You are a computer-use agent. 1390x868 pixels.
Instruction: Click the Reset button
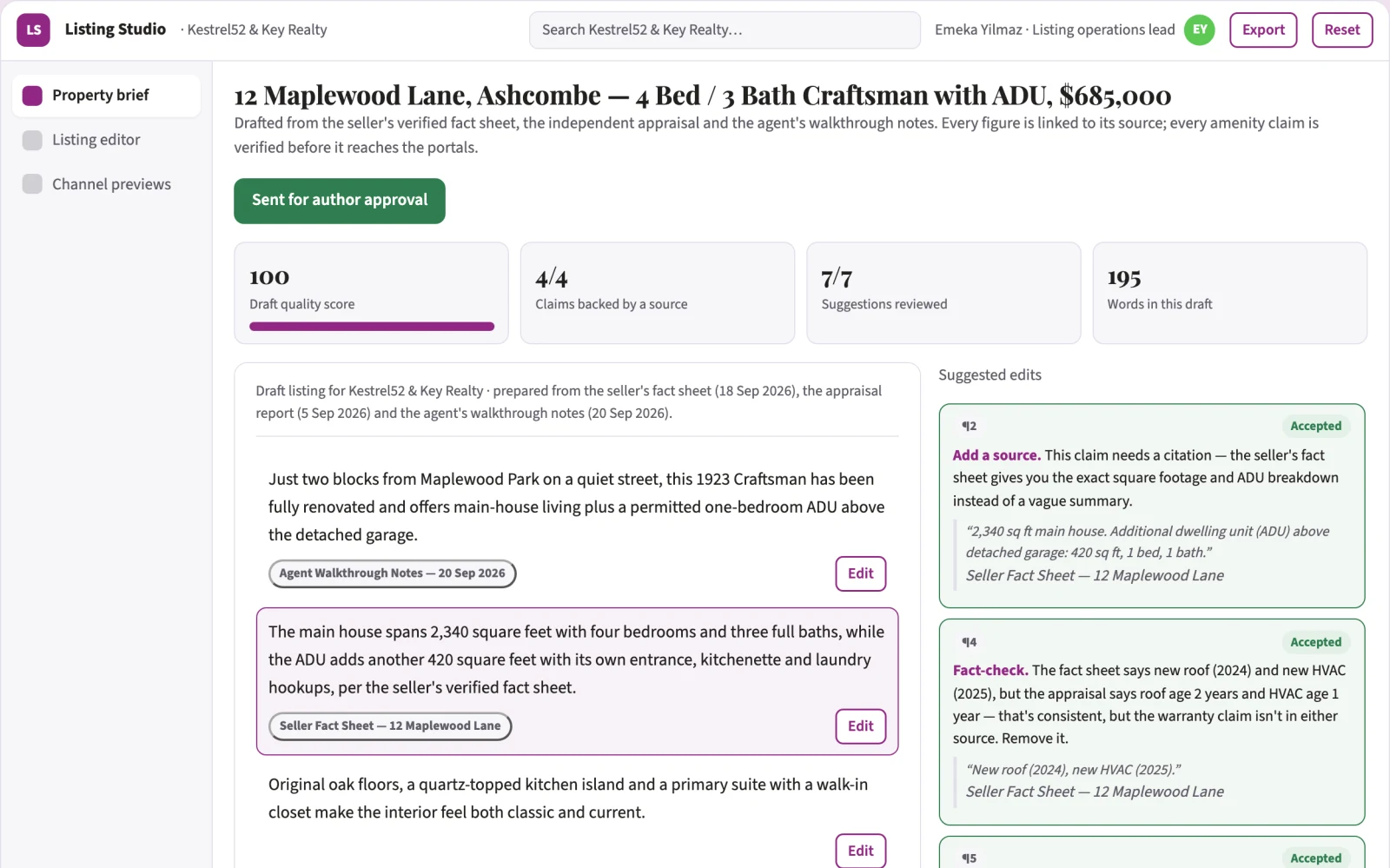click(x=1342, y=30)
